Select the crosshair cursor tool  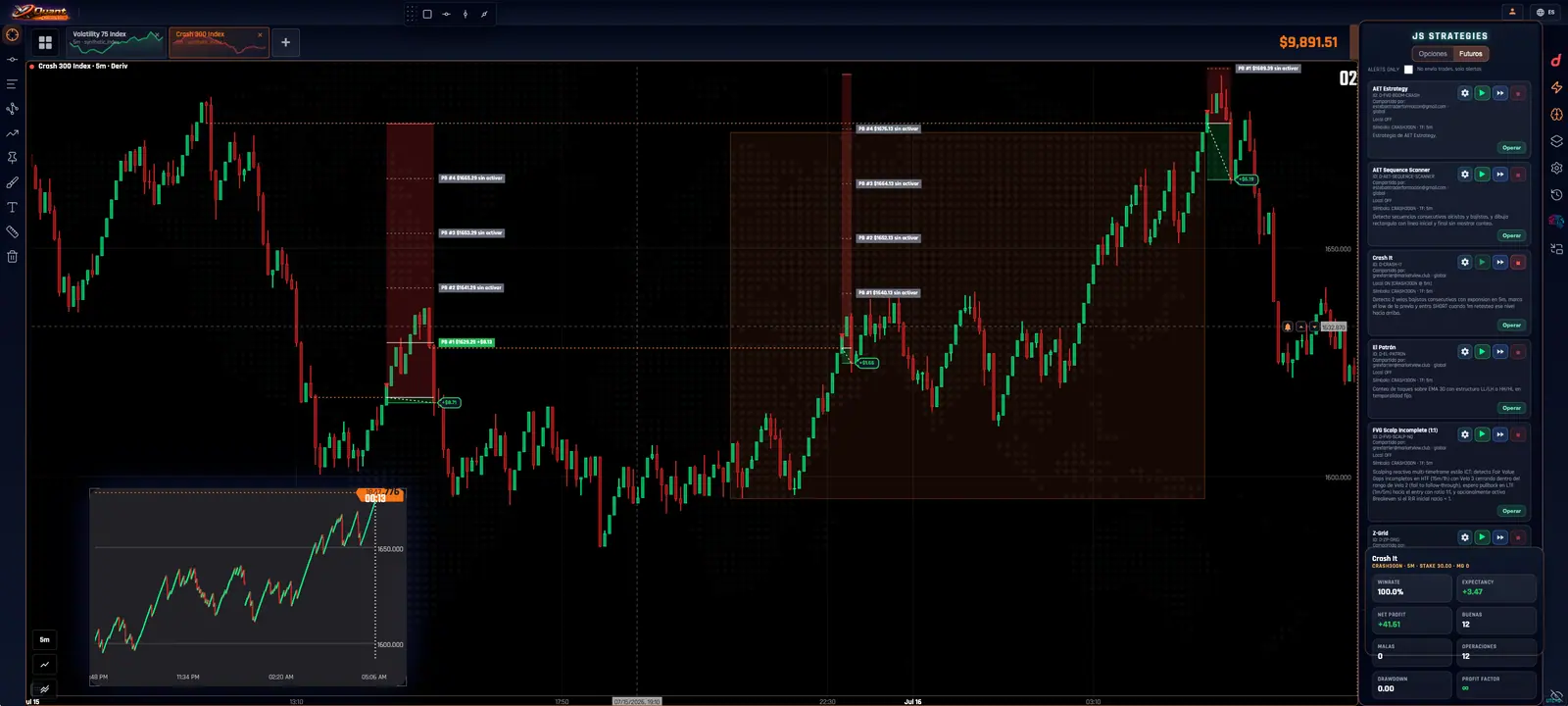tap(12, 34)
